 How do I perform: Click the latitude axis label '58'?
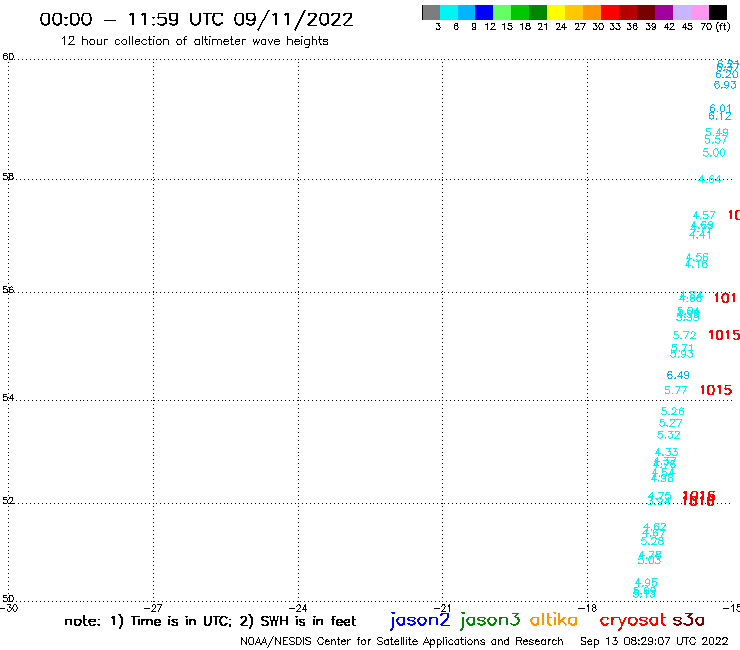click(x=8, y=177)
